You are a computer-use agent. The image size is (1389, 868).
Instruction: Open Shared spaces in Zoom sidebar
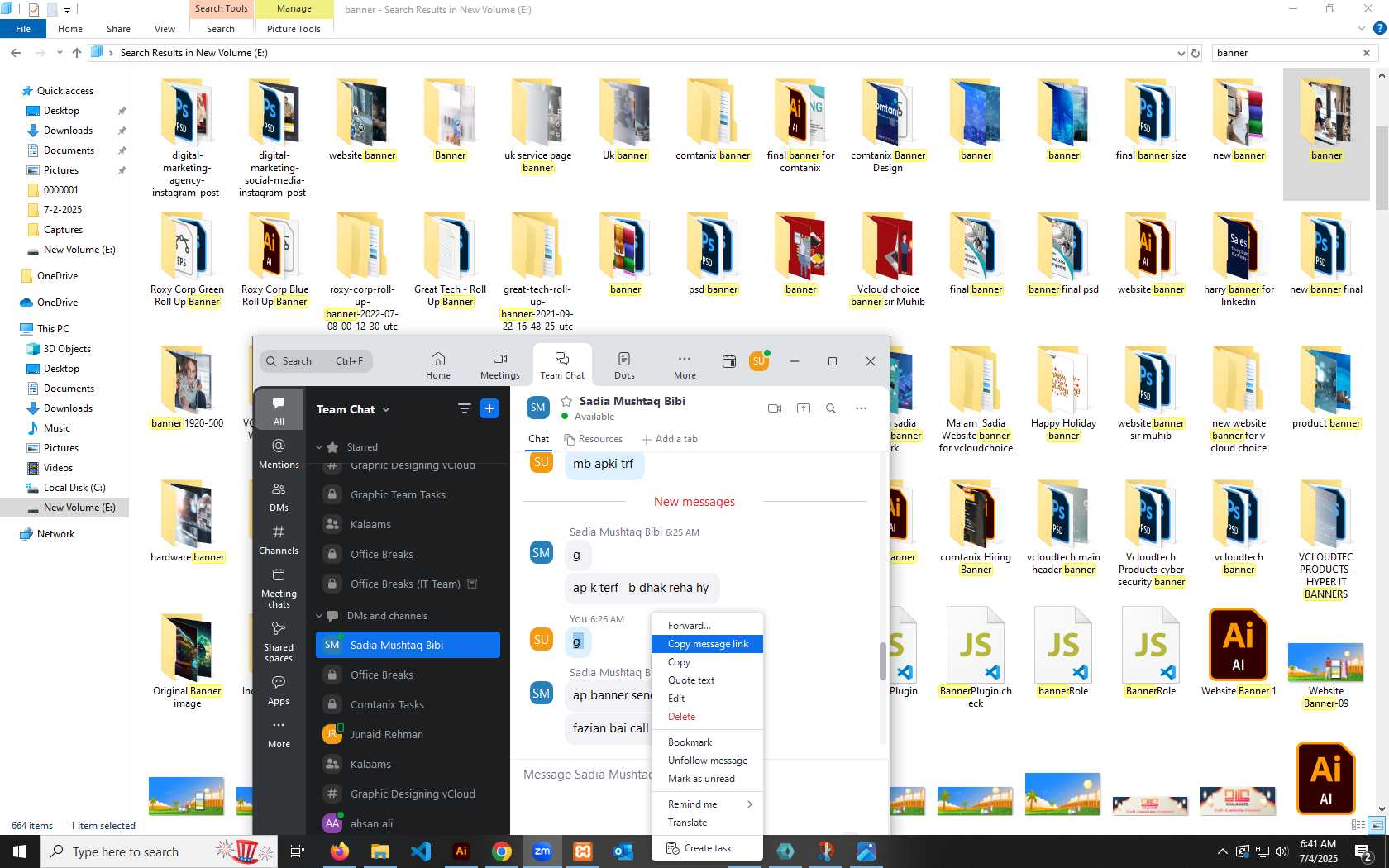(x=279, y=641)
